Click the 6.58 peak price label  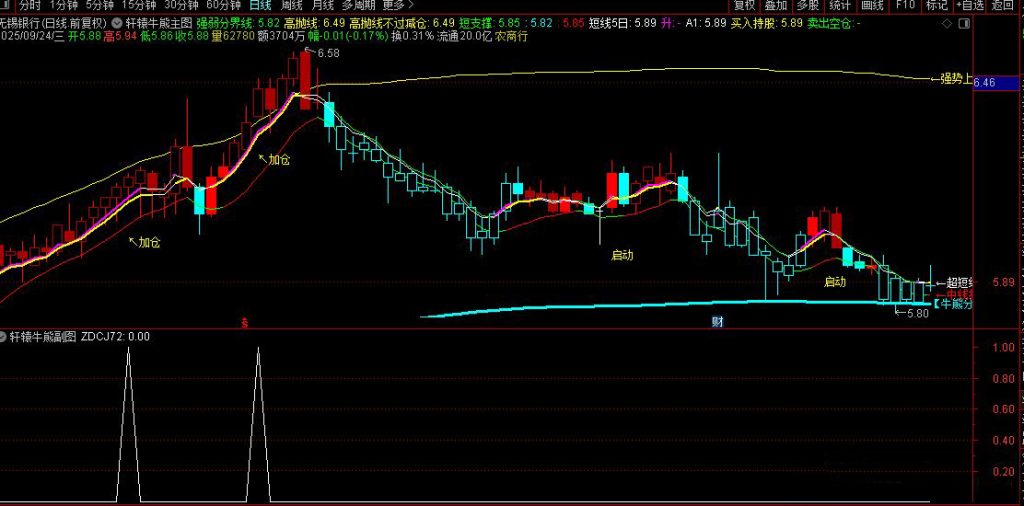[x=328, y=53]
